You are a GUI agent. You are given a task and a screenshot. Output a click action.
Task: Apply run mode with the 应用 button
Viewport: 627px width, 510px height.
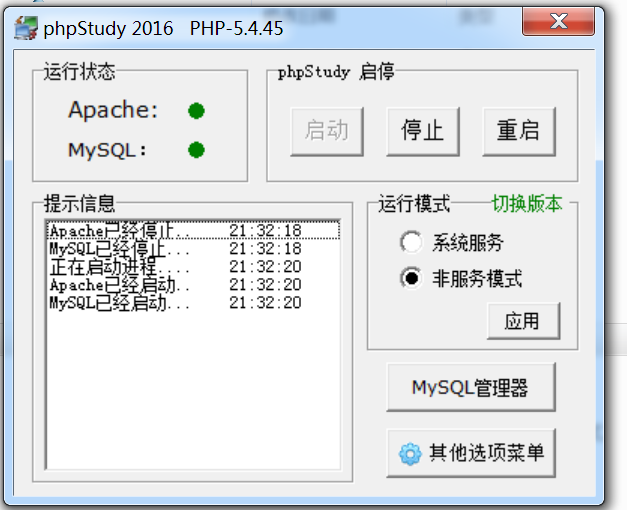click(523, 321)
